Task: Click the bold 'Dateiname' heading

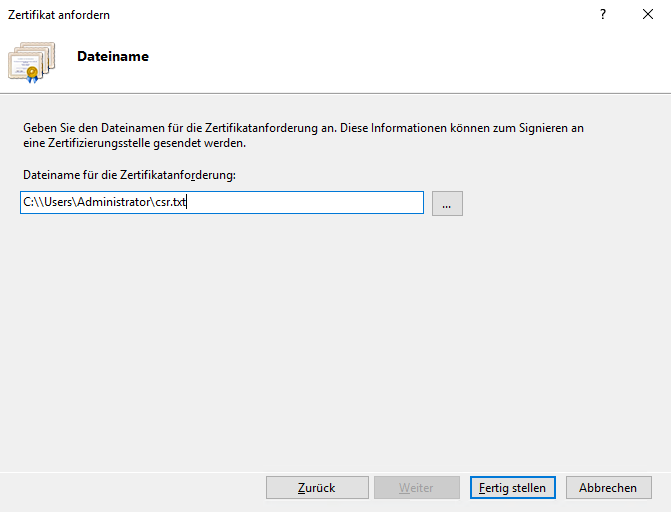Action: click(113, 57)
